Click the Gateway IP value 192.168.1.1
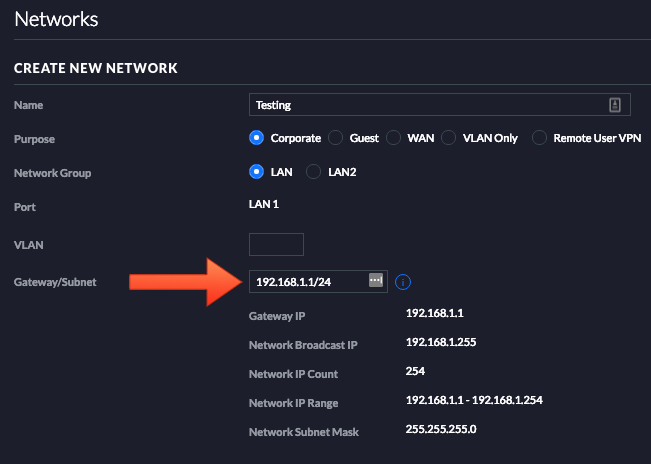 (435, 313)
